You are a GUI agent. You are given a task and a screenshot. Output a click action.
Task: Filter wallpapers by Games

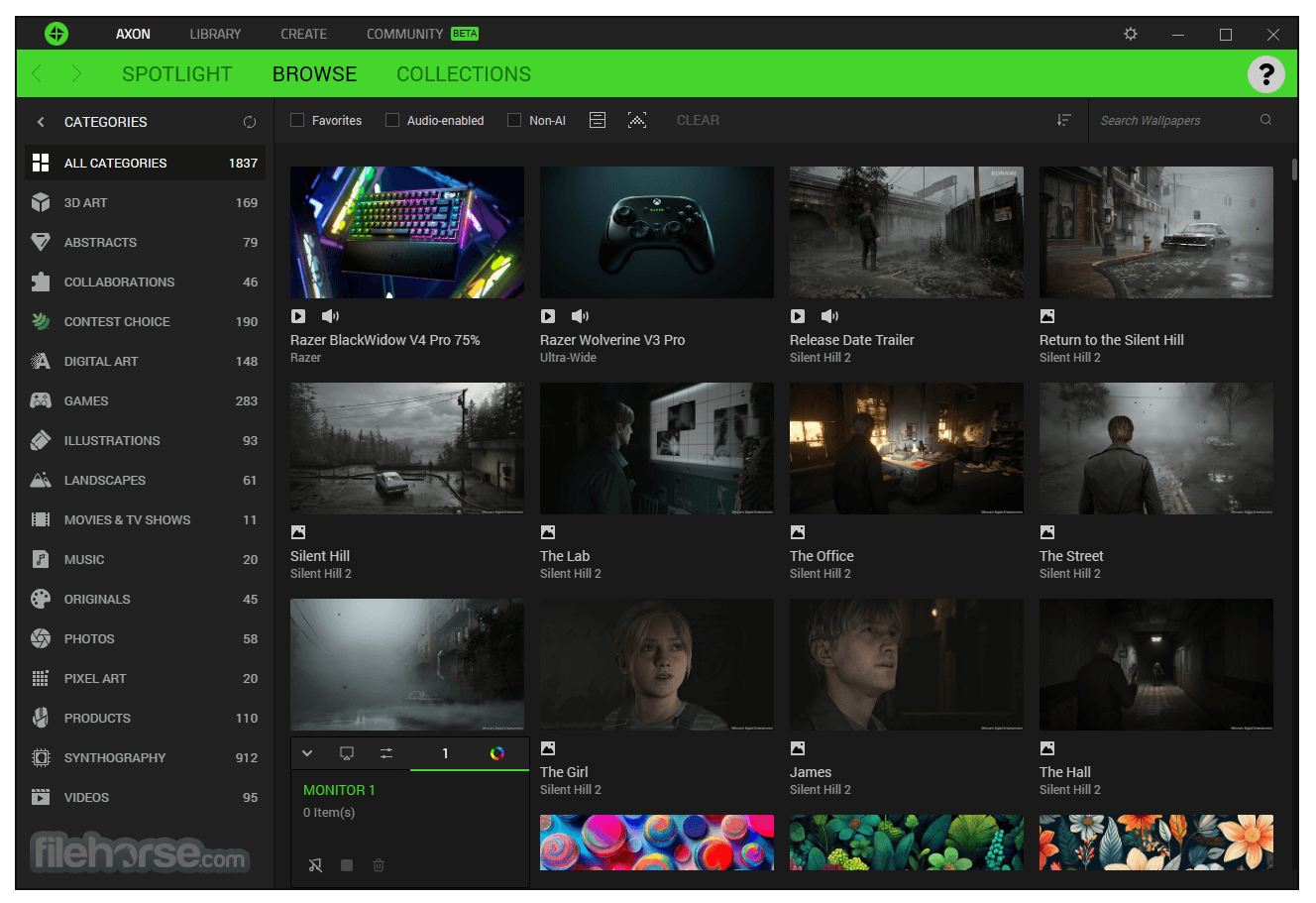coord(145,400)
